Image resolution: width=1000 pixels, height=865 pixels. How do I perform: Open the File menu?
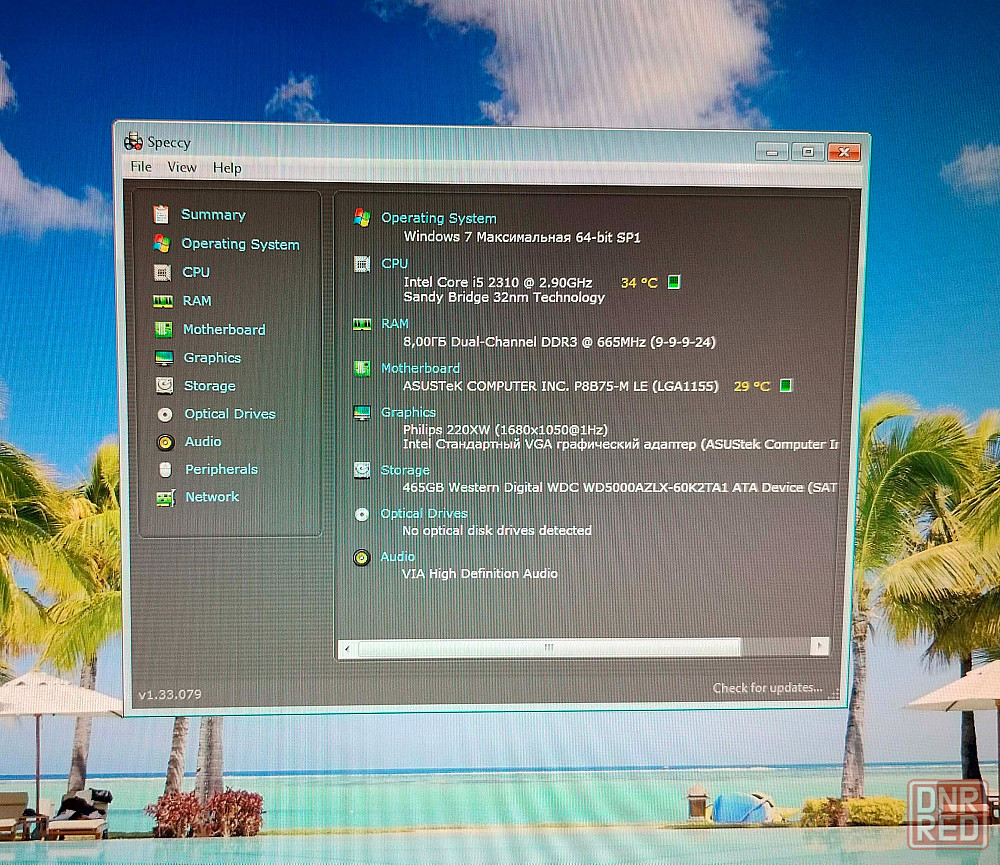click(141, 167)
